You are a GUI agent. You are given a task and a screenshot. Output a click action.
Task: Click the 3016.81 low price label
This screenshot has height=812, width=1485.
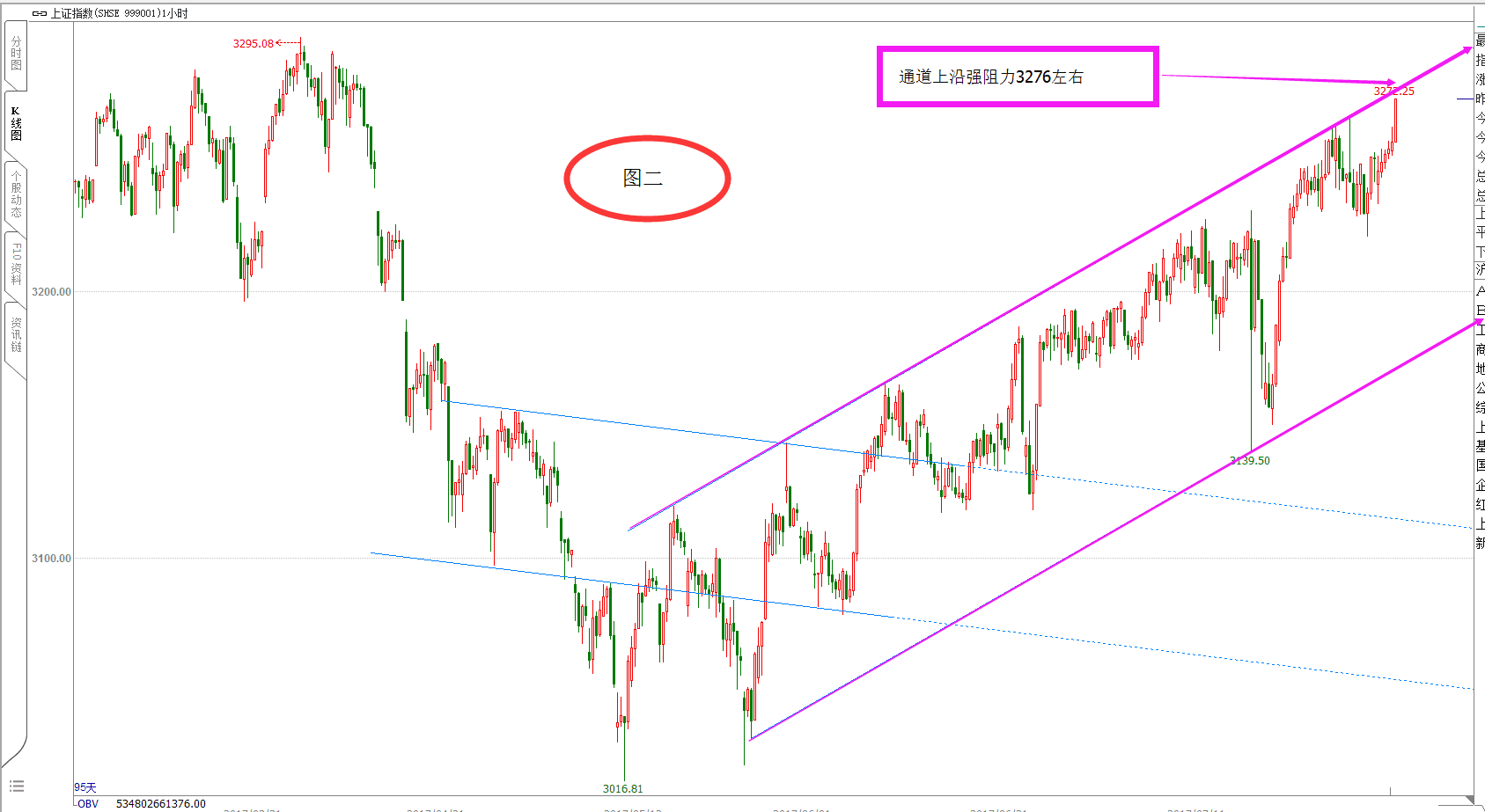(x=622, y=789)
